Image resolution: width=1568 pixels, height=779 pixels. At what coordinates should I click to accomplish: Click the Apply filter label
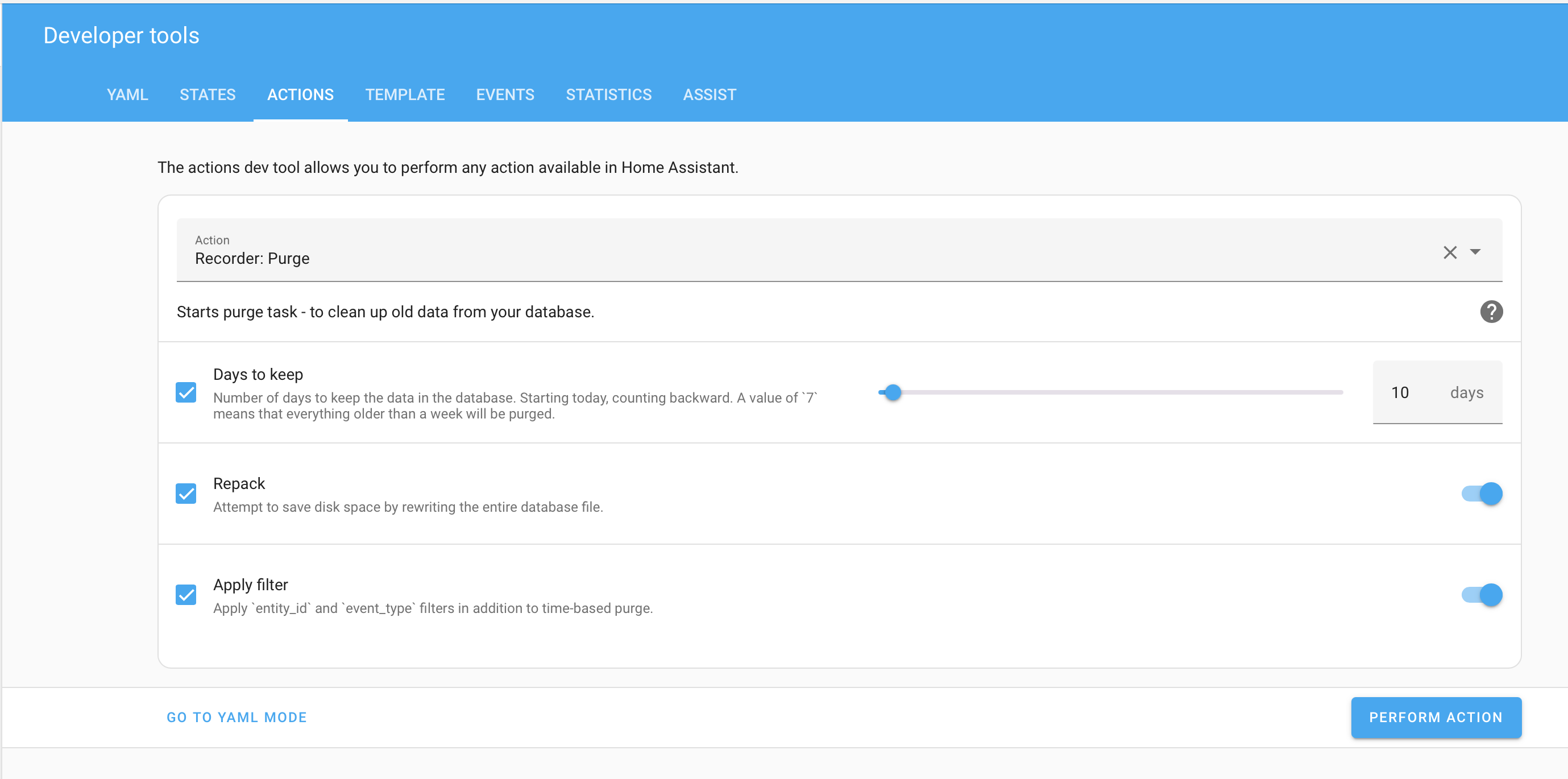tap(250, 585)
